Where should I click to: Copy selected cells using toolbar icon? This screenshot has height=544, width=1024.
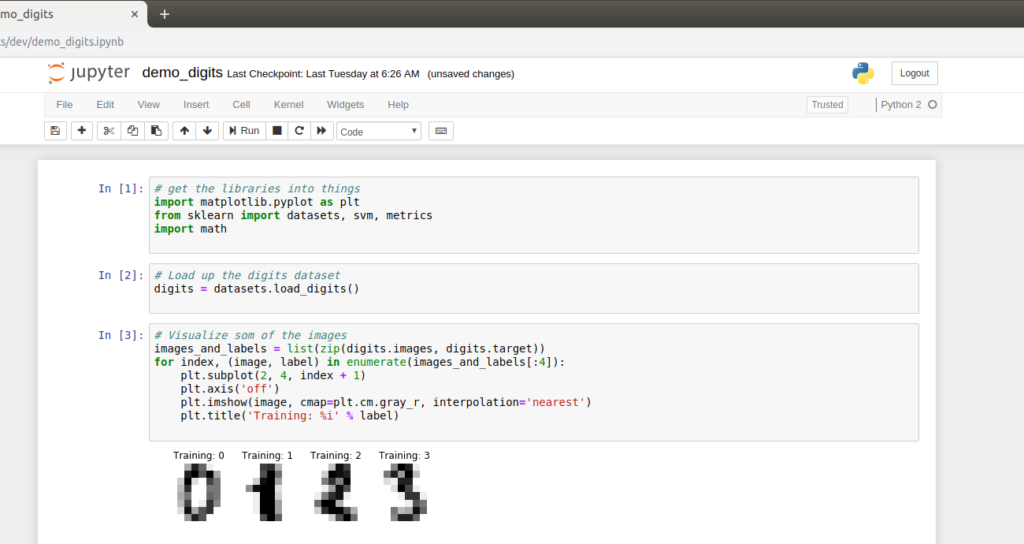(132, 131)
